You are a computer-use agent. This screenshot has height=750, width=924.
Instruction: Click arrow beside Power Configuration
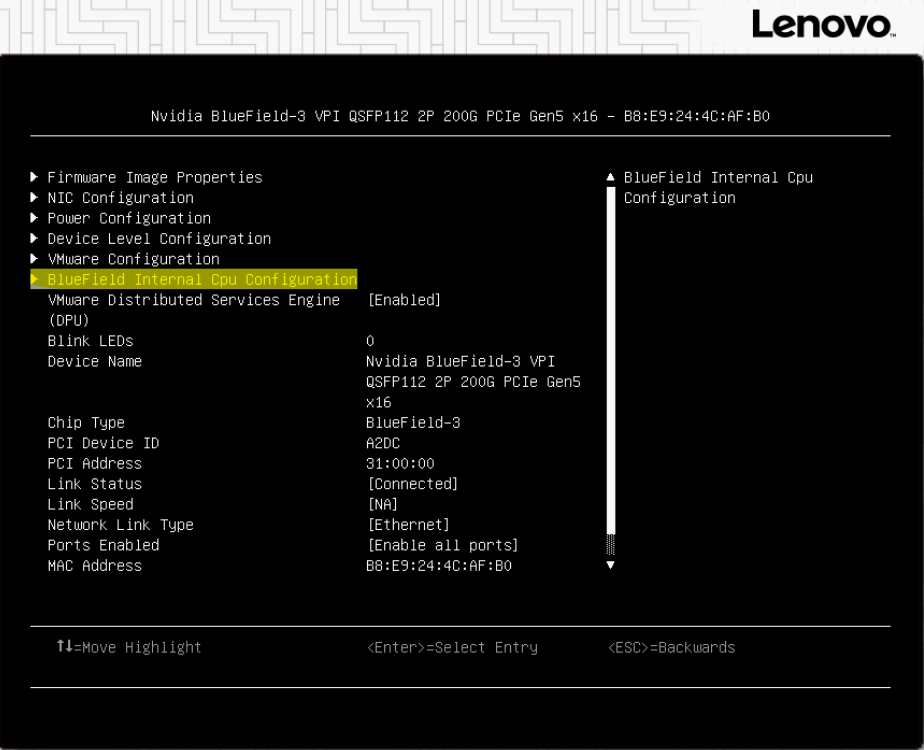point(34,218)
